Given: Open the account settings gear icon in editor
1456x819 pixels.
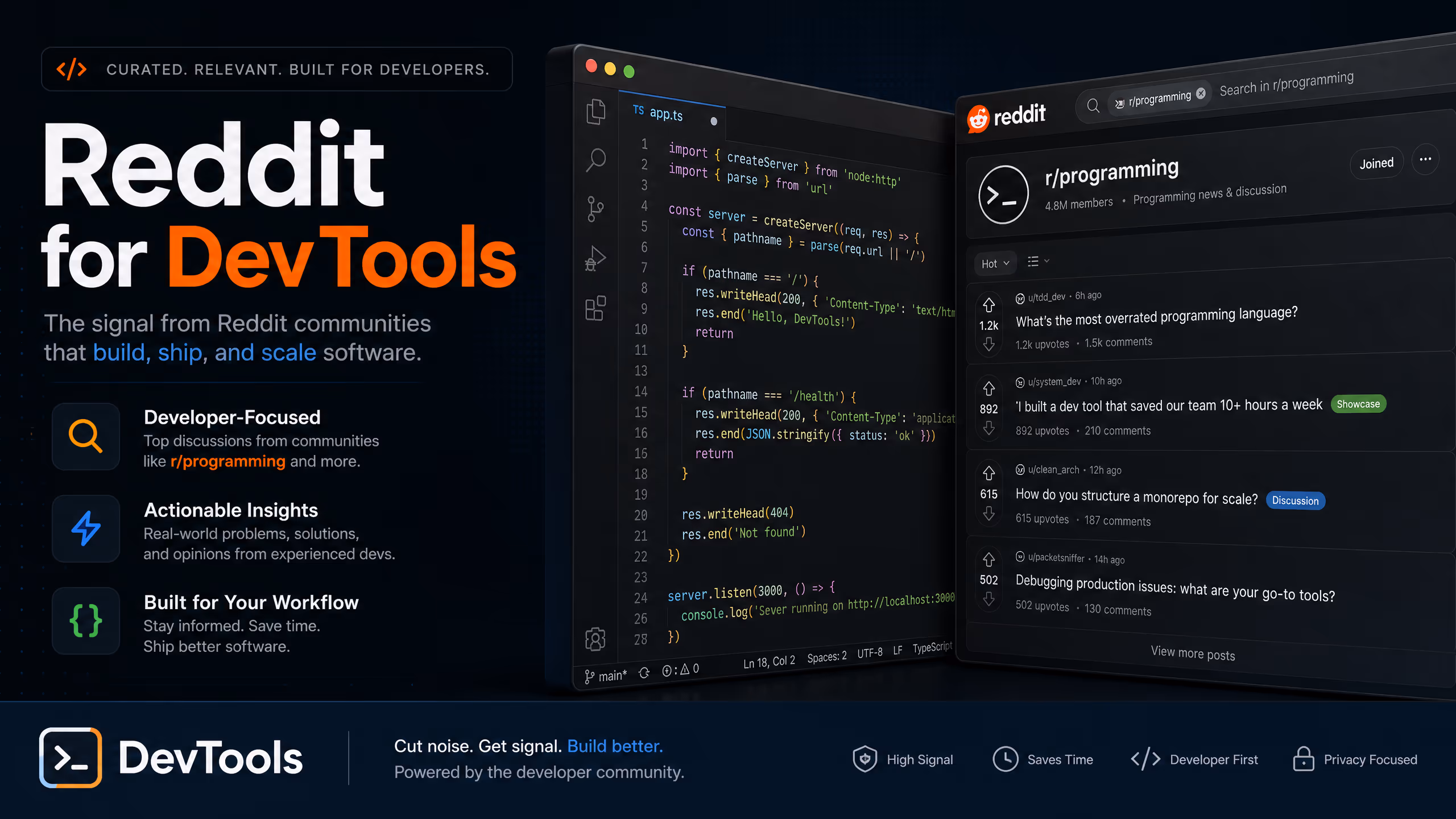Looking at the screenshot, I should [x=595, y=639].
